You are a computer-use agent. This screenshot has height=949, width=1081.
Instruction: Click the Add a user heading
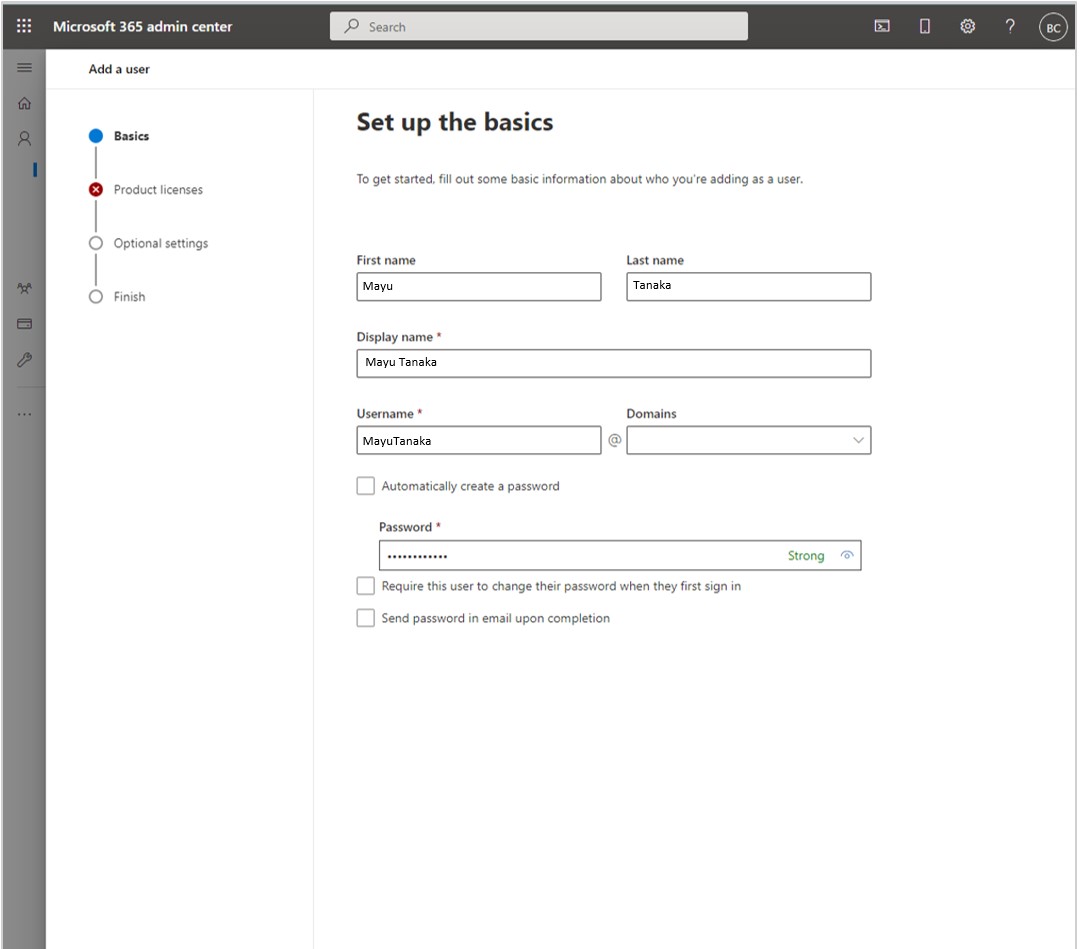click(x=119, y=69)
